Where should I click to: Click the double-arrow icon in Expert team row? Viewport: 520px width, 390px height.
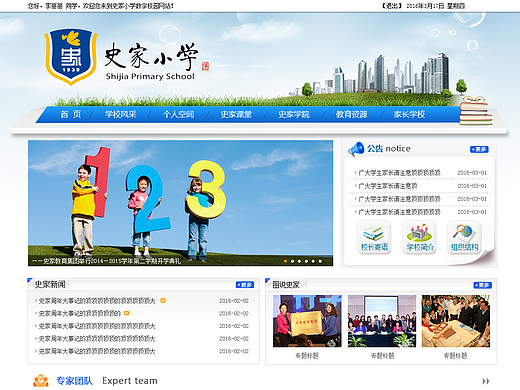click(486, 381)
